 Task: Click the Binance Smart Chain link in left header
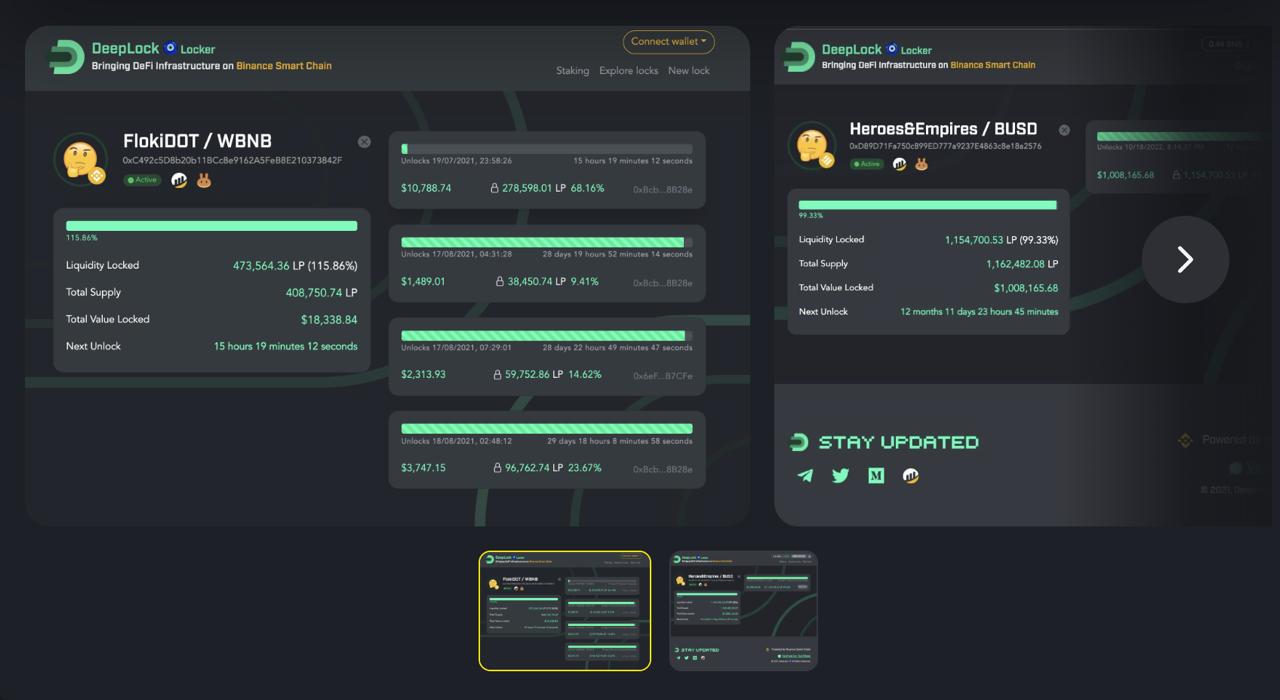click(284, 66)
